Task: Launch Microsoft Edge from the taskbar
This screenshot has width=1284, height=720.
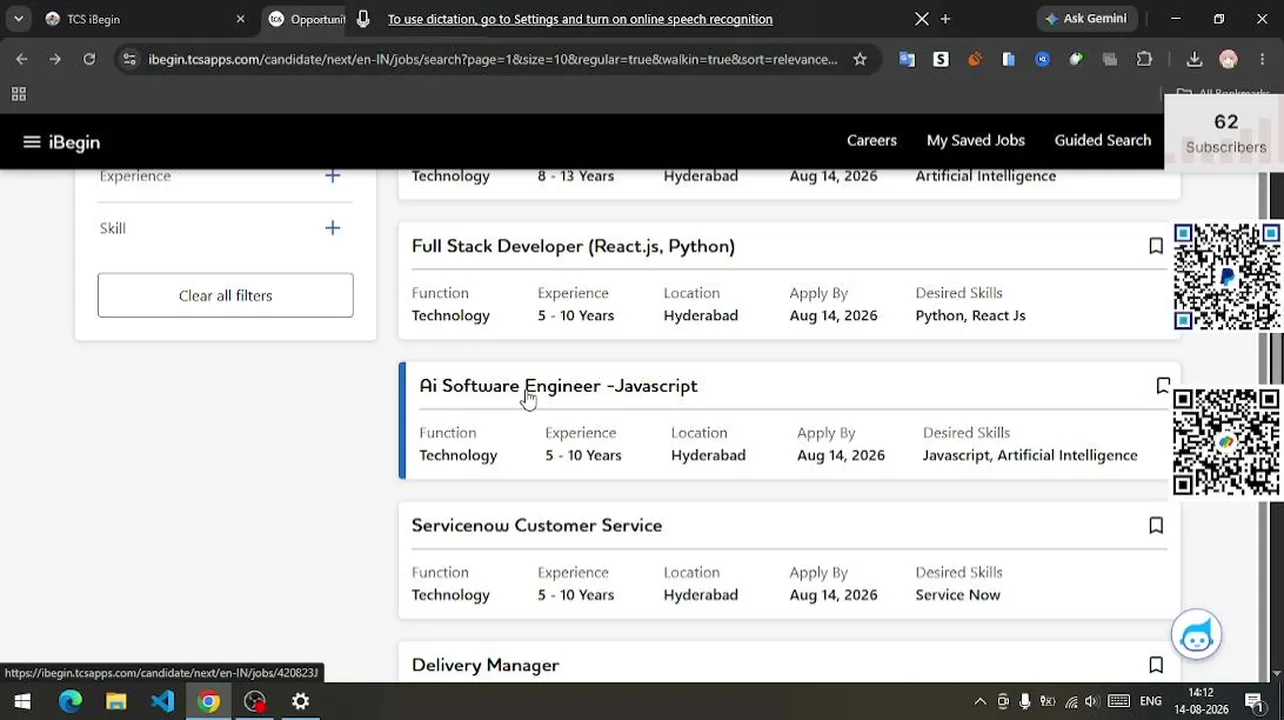Action: click(70, 701)
